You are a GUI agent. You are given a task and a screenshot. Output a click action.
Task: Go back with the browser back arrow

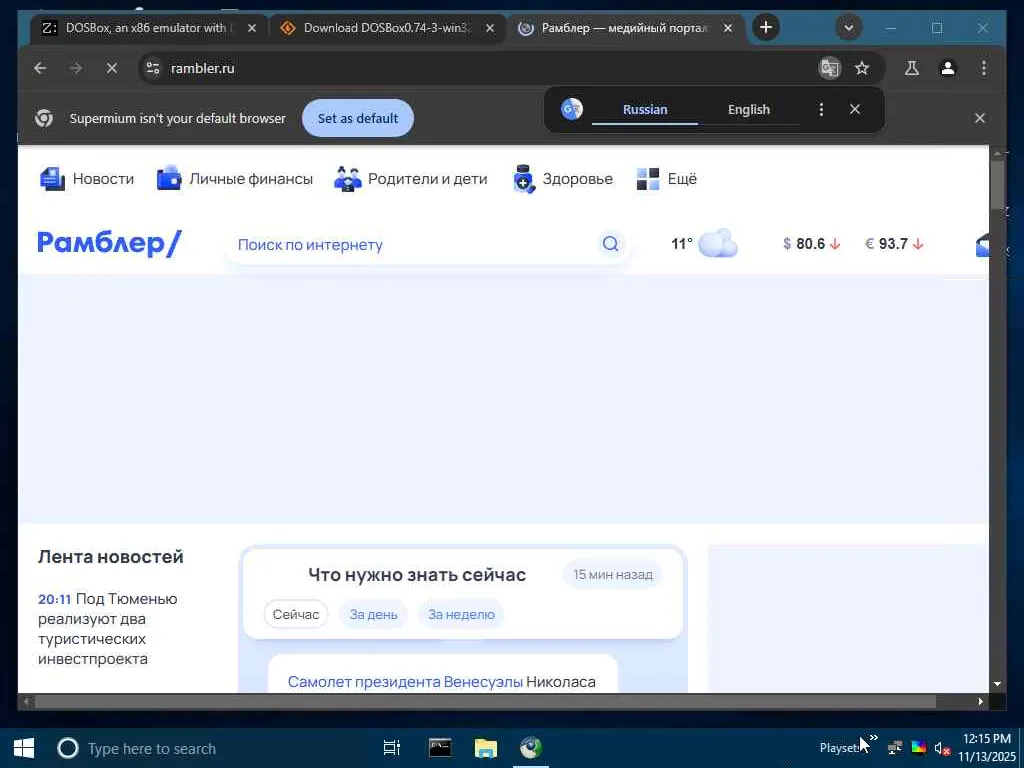pos(40,68)
